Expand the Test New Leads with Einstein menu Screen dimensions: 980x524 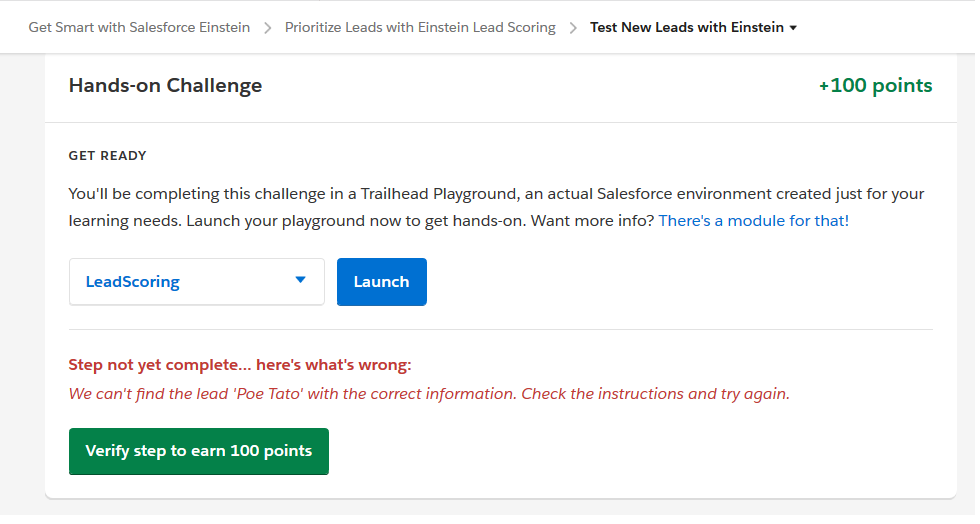click(x=687, y=27)
